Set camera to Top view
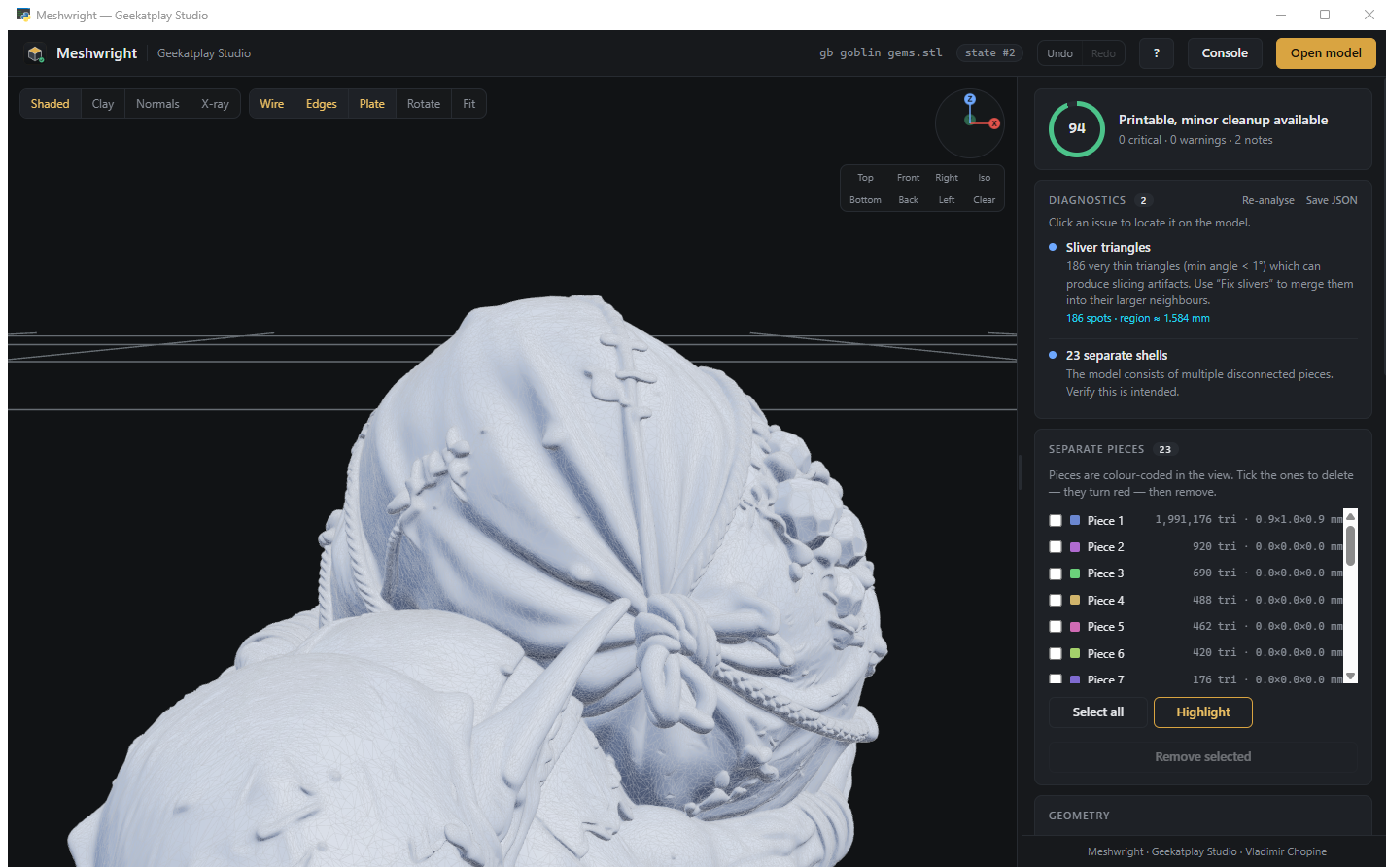This screenshot has height=868, width=1386. (x=865, y=178)
